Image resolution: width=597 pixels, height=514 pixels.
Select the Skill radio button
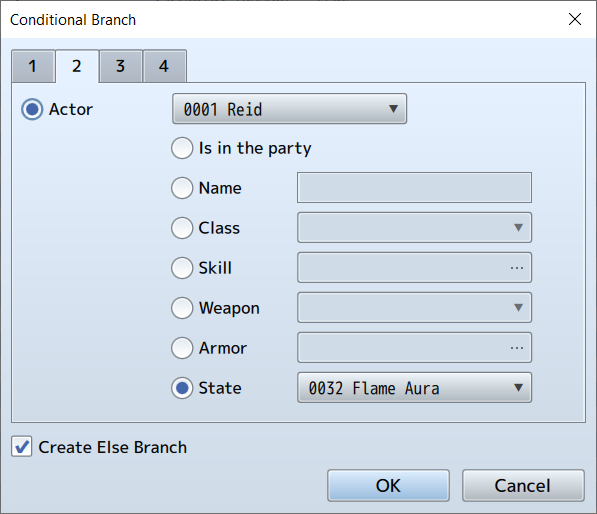(182, 268)
